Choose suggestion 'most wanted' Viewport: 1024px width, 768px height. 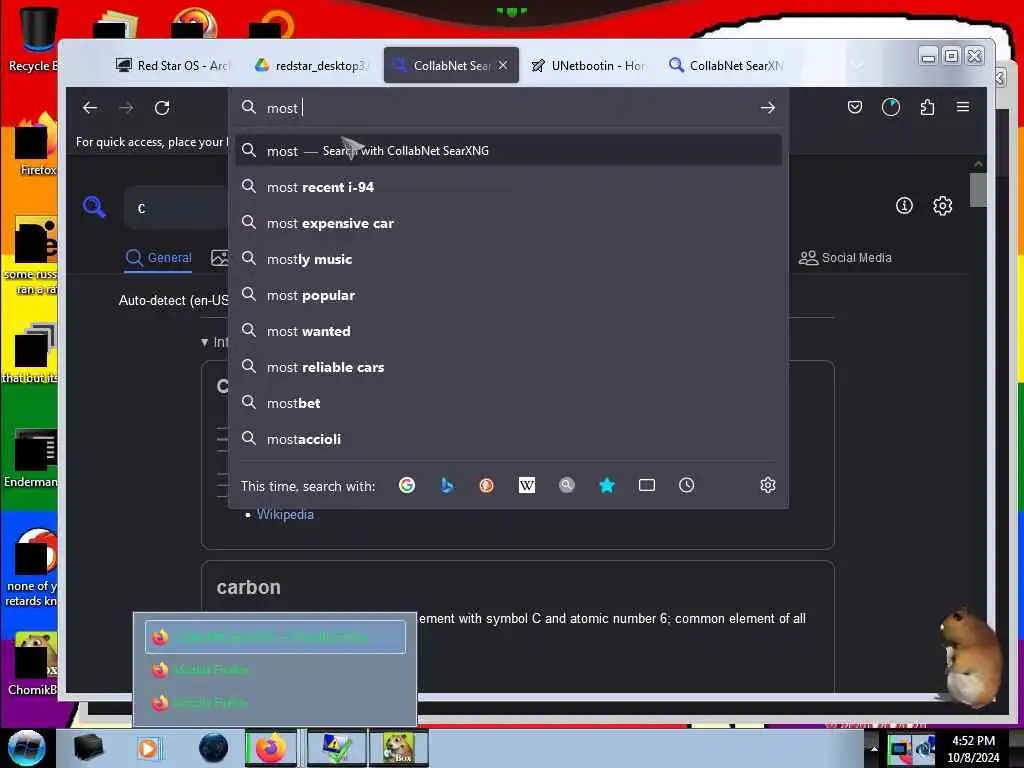[x=508, y=331]
